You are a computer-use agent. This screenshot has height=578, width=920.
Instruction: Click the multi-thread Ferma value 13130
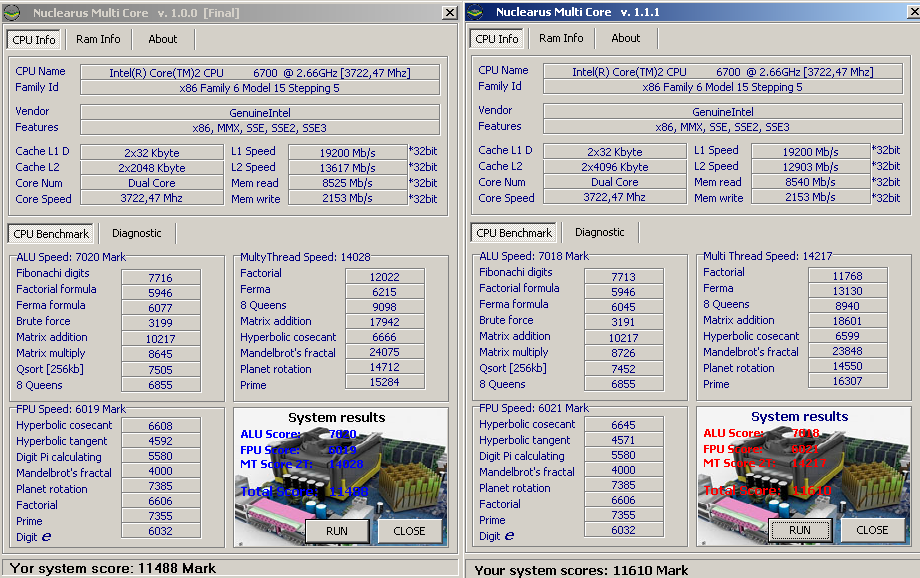coord(848,290)
